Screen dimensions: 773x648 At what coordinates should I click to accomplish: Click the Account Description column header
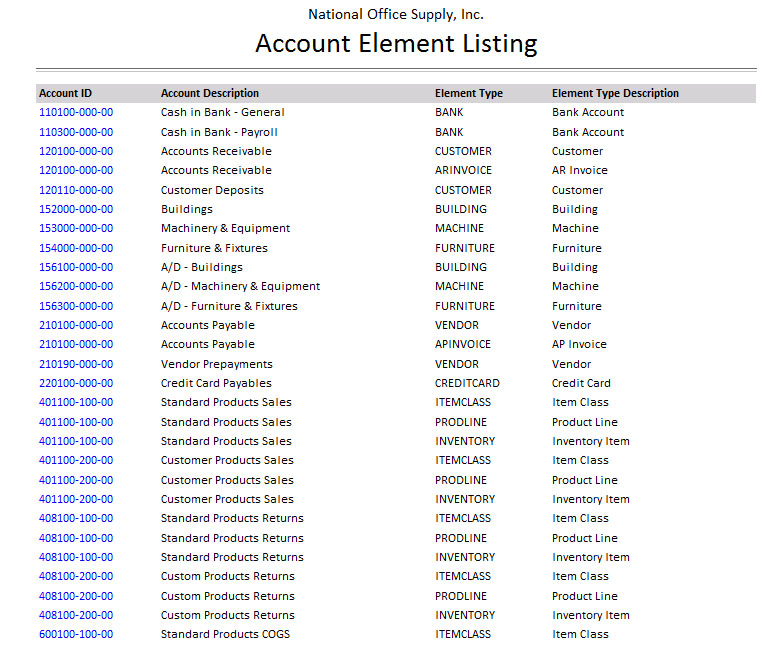coord(210,93)
